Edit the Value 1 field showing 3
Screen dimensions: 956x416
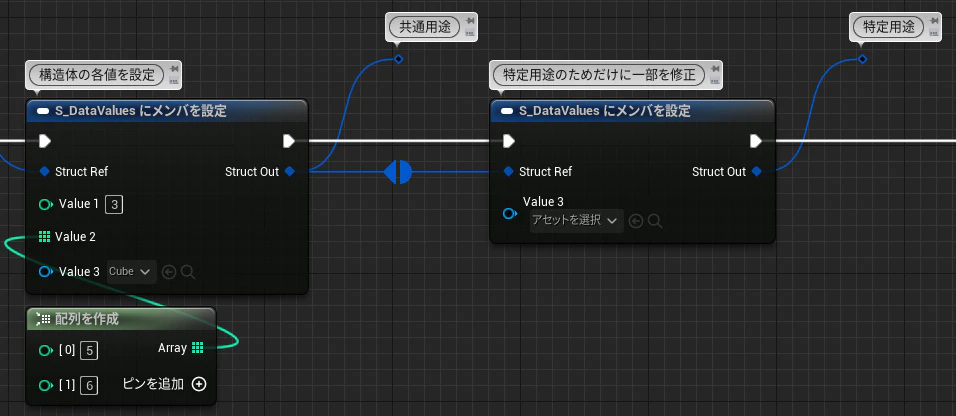coord(114,204)
